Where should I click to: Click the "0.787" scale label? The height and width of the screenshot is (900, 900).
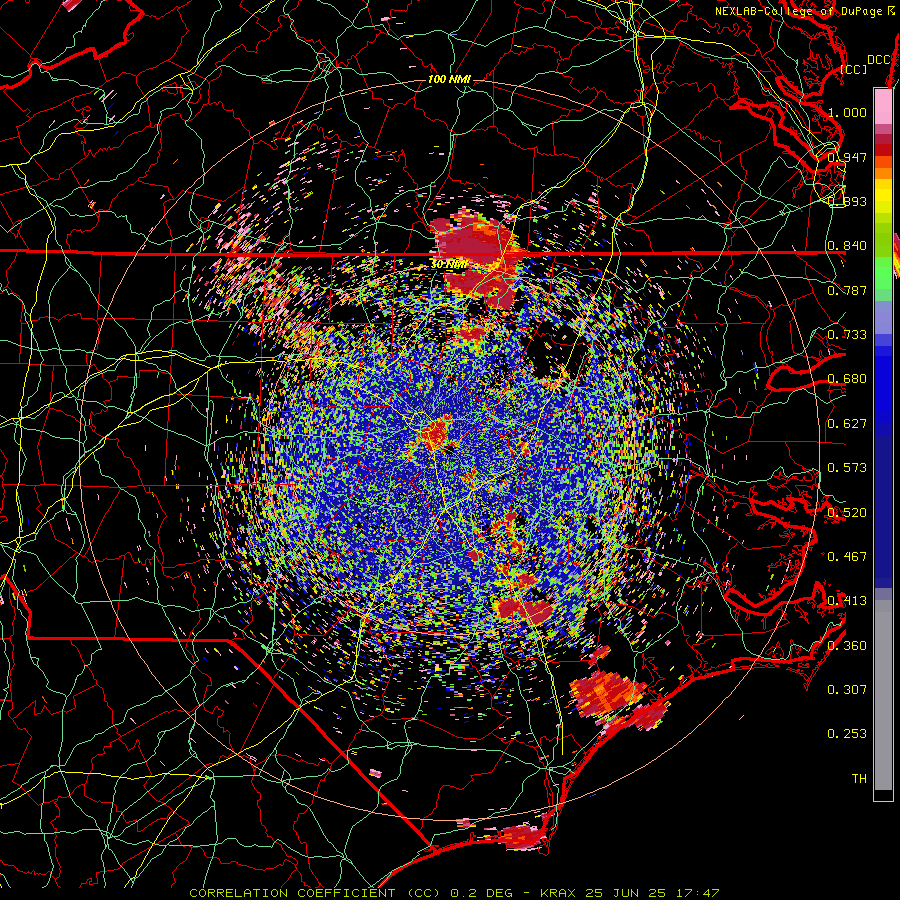[847, 290]
